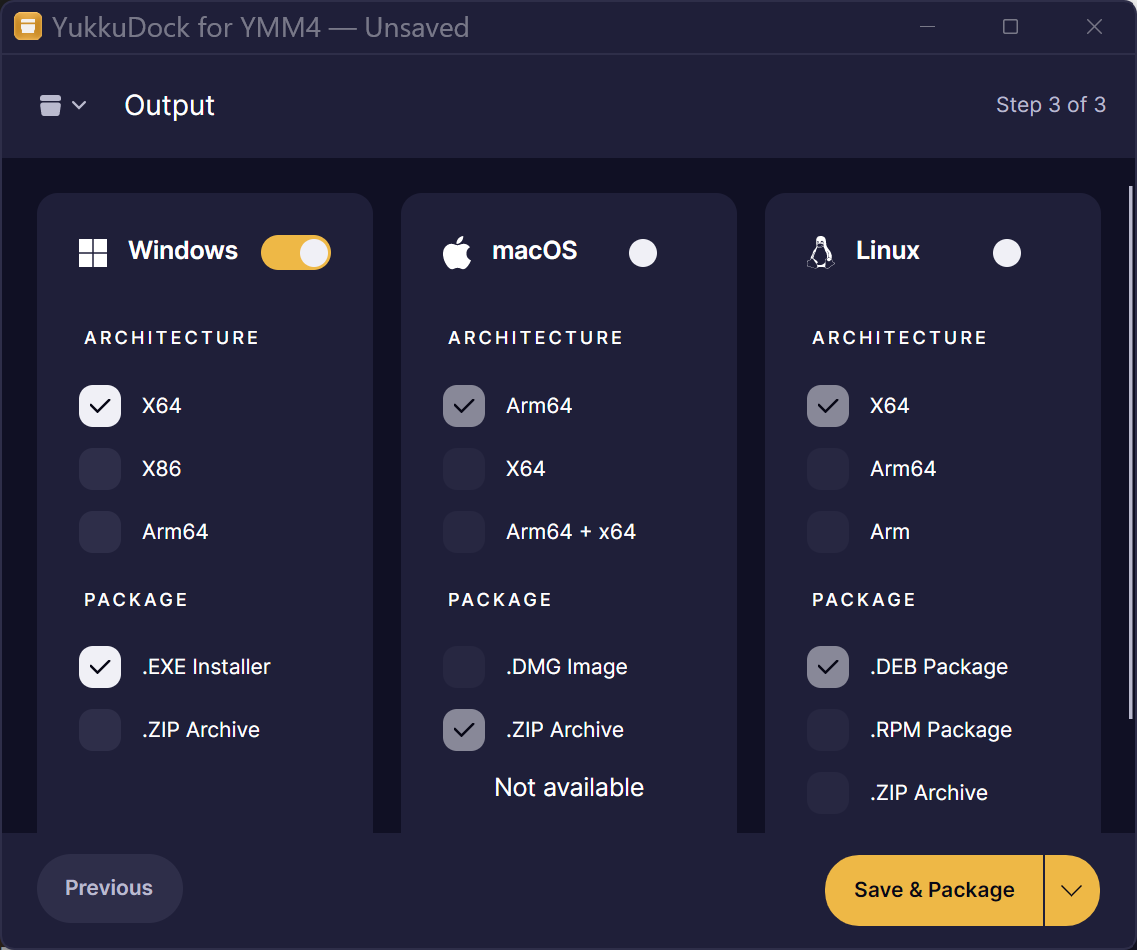The width and height of the screenshot is (1137, 950).
Task: Go back with the Previous button
Action: (109, 888)
